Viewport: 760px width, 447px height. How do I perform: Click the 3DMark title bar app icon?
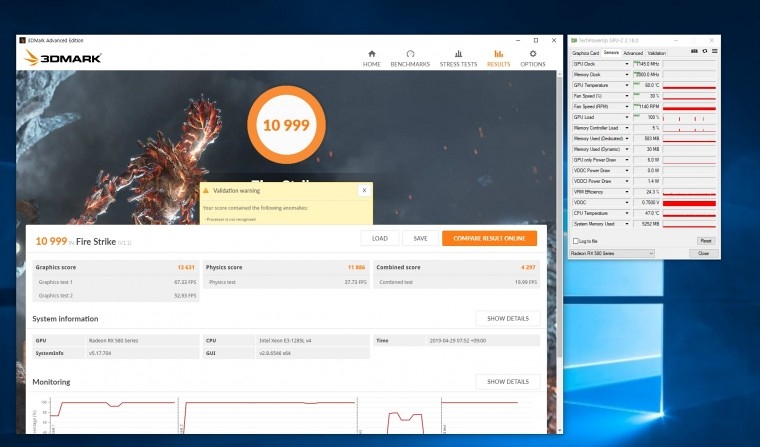coord(22,40)
